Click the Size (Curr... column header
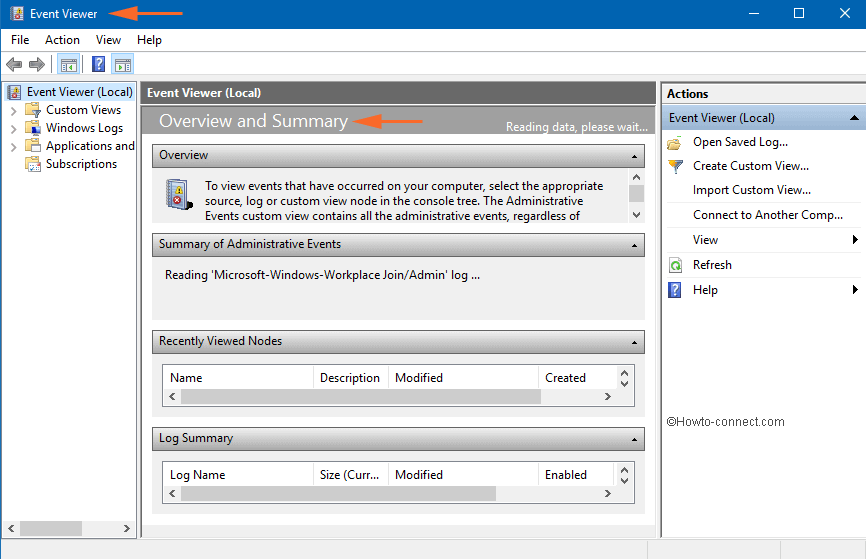Image resolution: width=866 pixels, height=559 pixels. (350, 475)
